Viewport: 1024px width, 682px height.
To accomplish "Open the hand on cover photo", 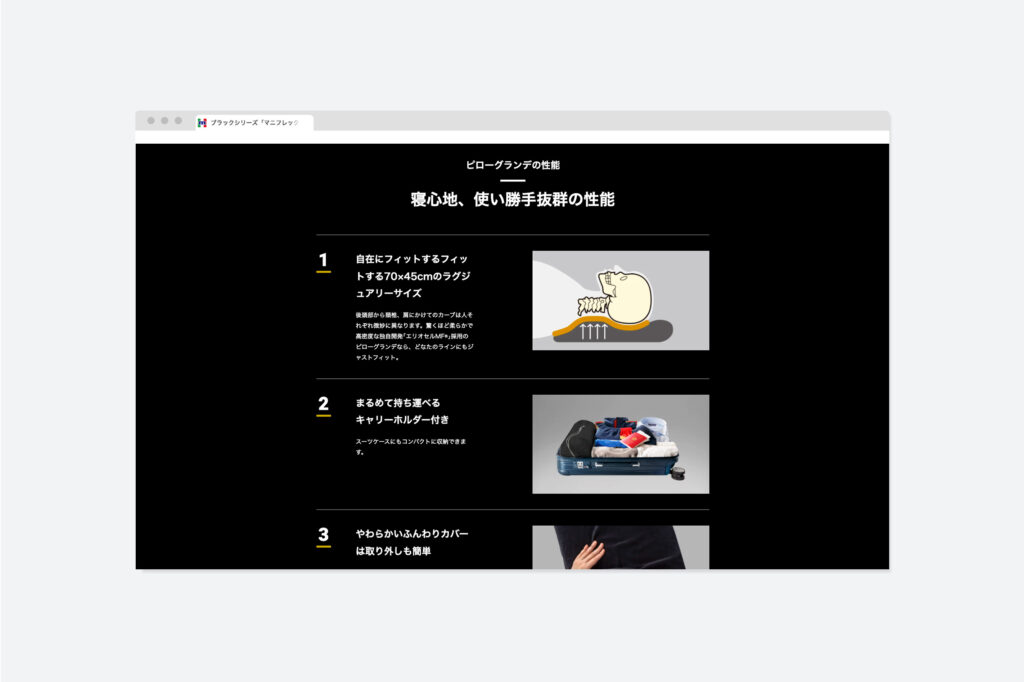I will pos(620,547).
